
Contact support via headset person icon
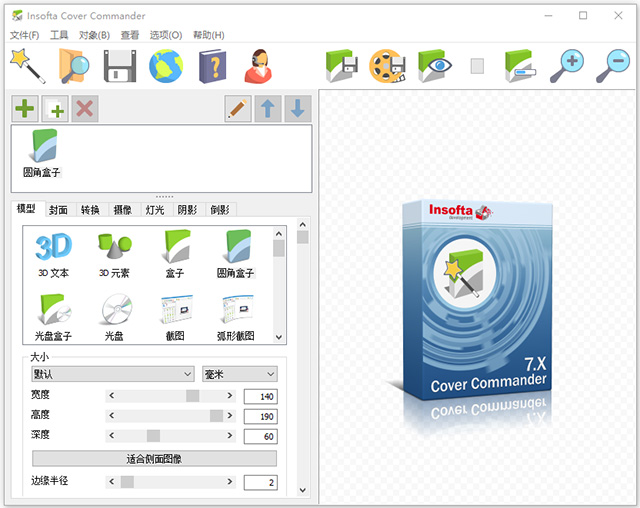click(x=258, y=66)
